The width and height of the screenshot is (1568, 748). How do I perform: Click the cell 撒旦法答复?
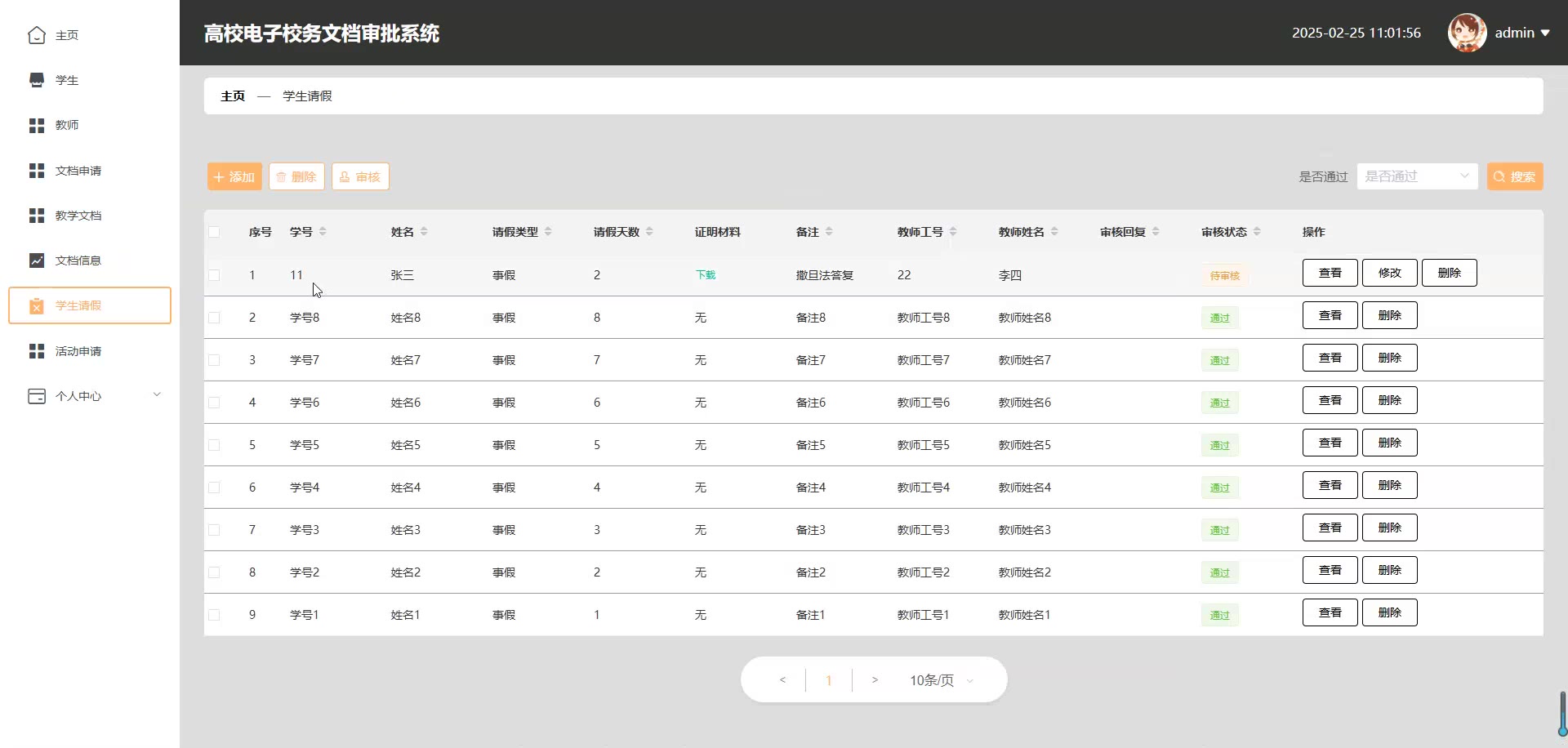click(825, 275)
